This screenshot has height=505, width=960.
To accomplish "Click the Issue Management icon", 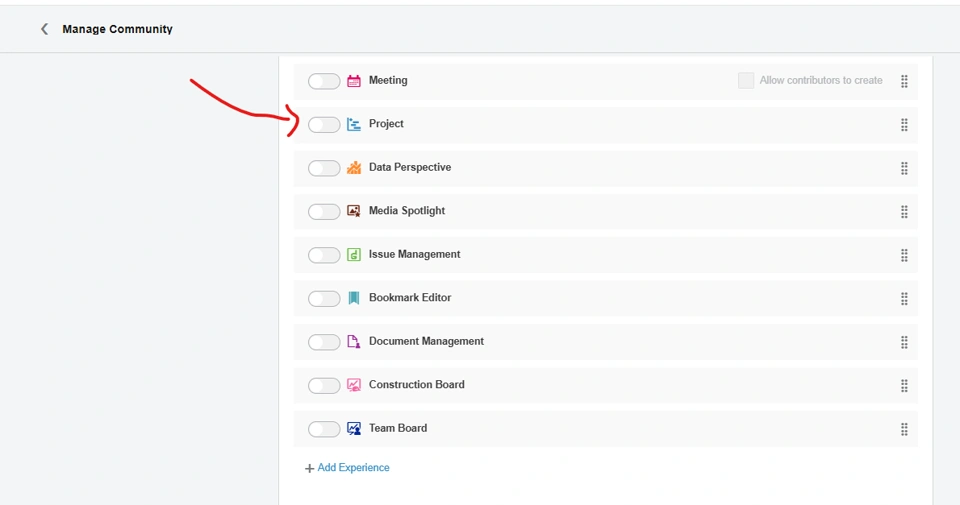I will [354, 255].
